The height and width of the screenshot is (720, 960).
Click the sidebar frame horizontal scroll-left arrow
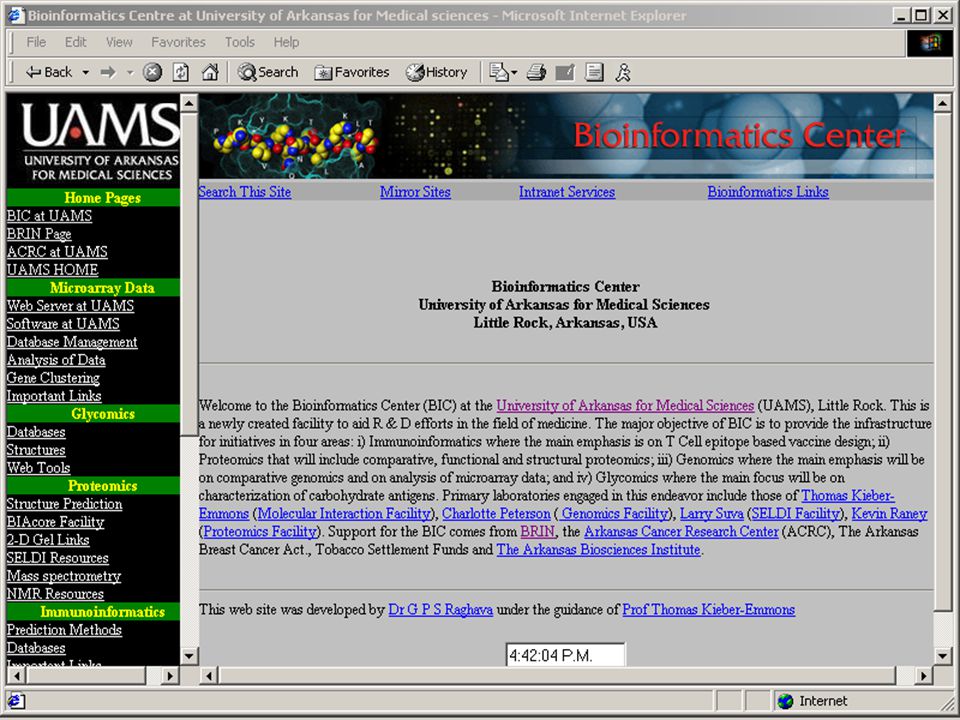point(16,676)
